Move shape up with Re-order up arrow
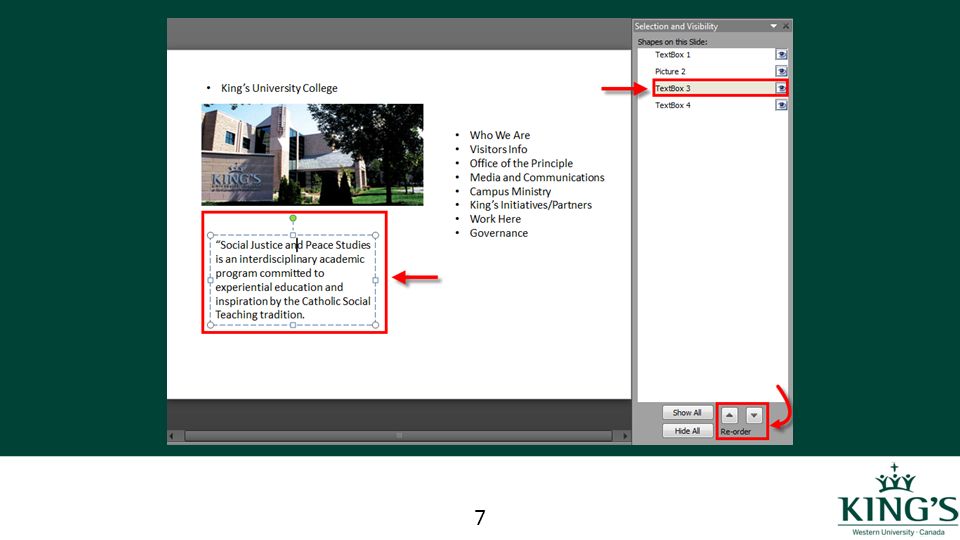Viewport: 960px width, 540px height. (x=729, y=415)
